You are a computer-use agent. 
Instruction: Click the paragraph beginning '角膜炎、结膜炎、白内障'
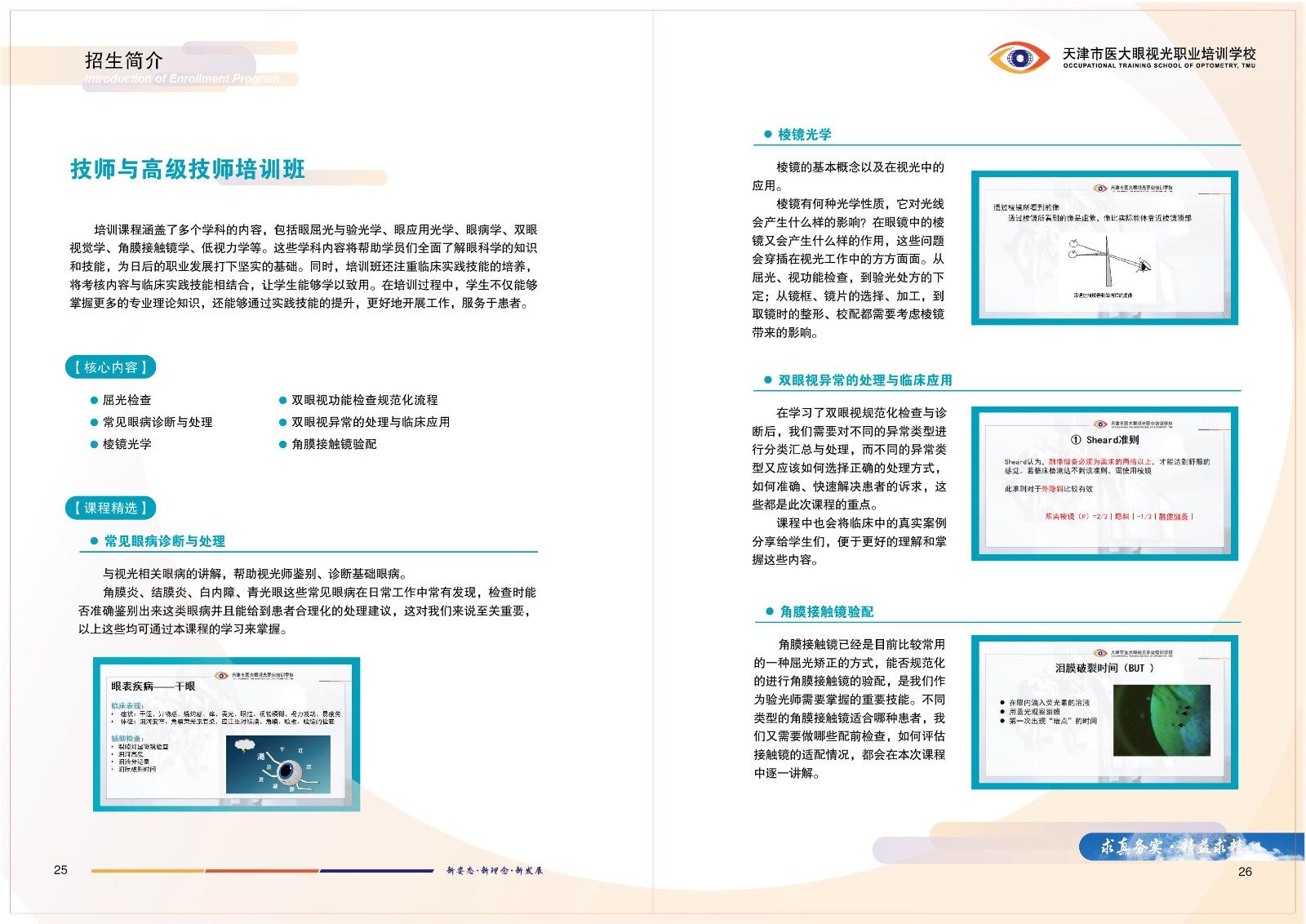click(307, 611)
